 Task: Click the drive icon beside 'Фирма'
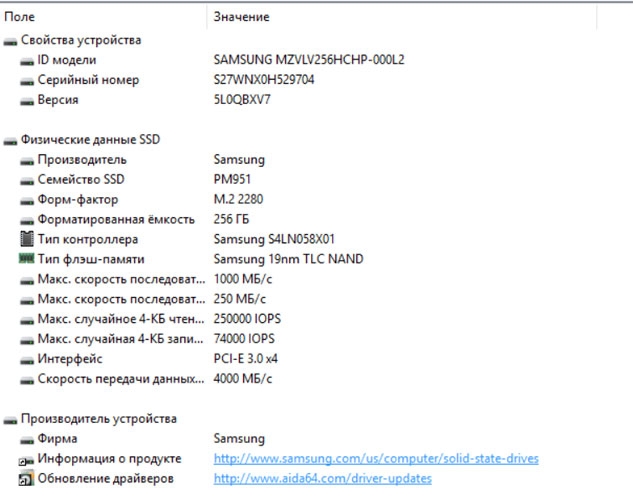tap(27, 441)
